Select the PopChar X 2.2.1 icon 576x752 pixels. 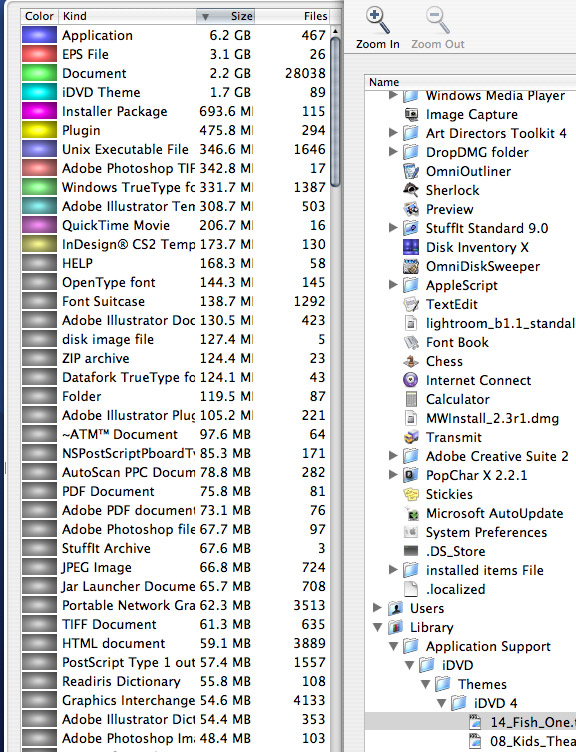pos(411,475)
